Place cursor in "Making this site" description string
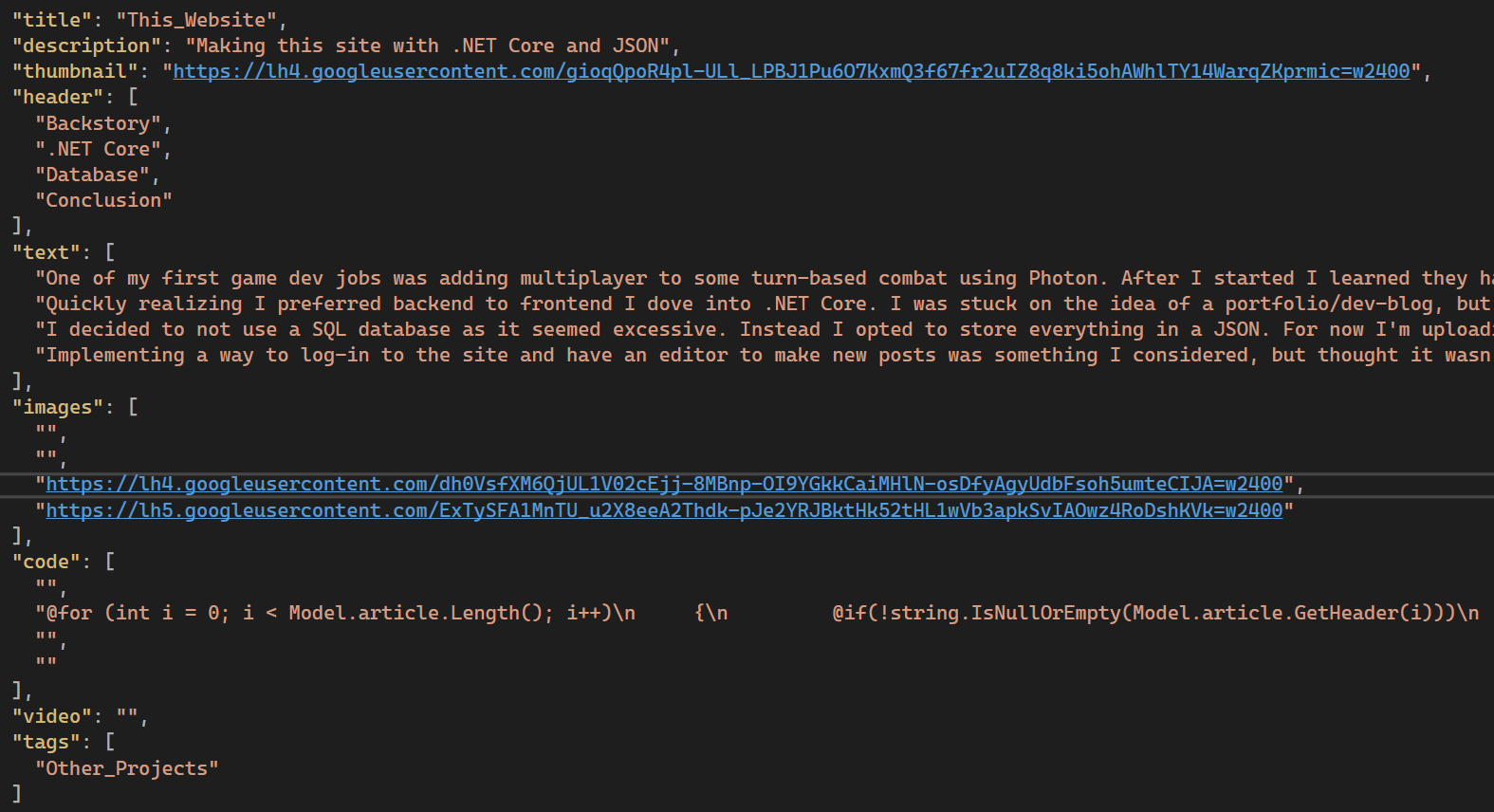 coord(428,46)
